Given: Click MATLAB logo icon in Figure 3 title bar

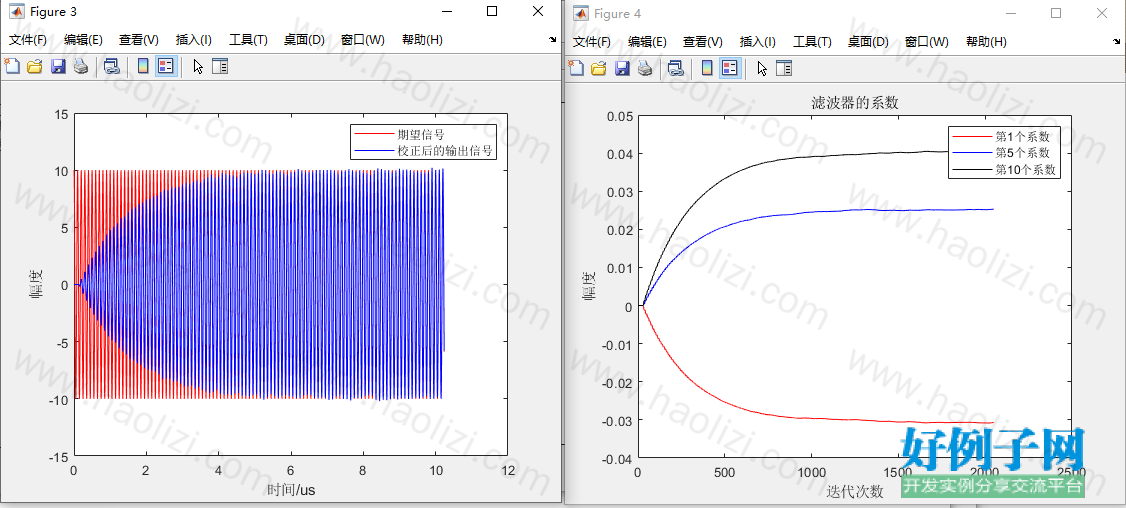Looking at the screenshot, I should (x=16, y=12).
